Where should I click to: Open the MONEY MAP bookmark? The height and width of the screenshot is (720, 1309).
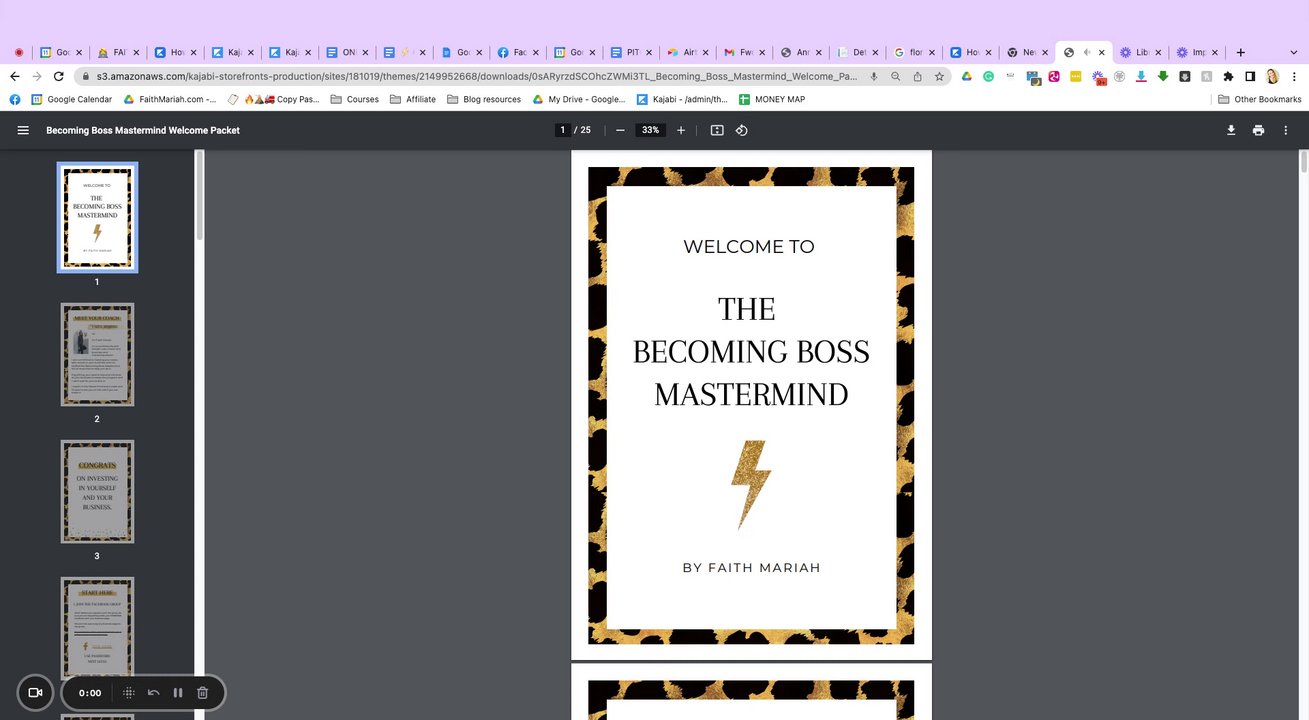click(x=771, y=99)
